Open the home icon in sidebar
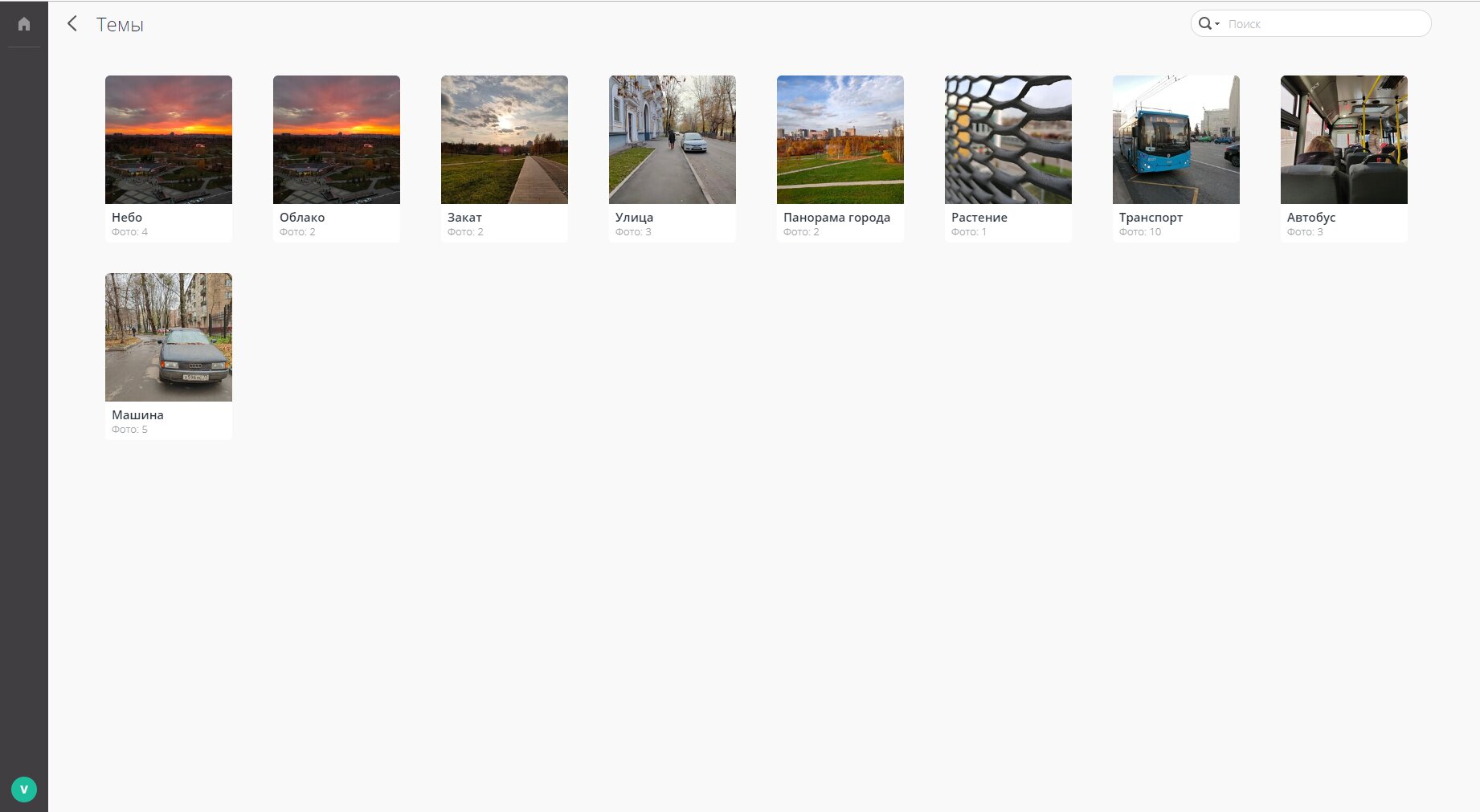This screenshot has width=1480, height=812. (24, 24)
